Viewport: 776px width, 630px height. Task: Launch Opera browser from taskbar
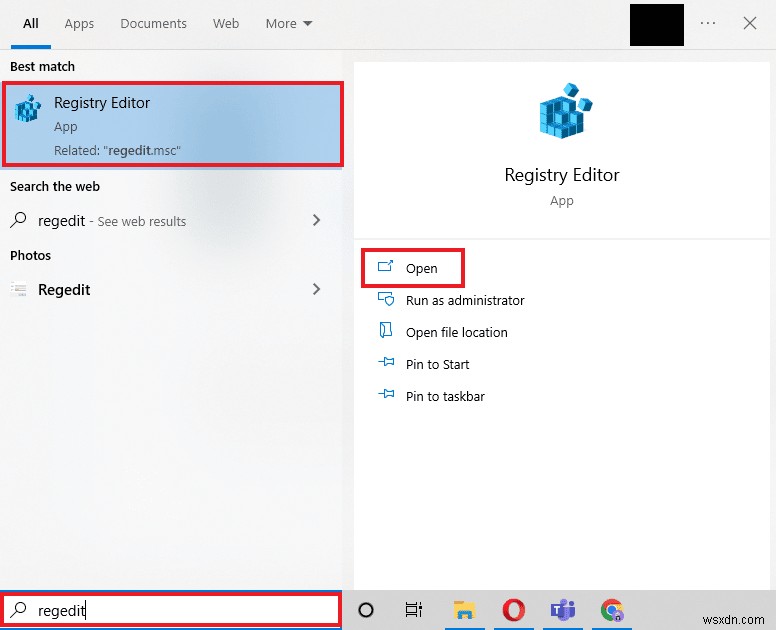tap(514, 610)
